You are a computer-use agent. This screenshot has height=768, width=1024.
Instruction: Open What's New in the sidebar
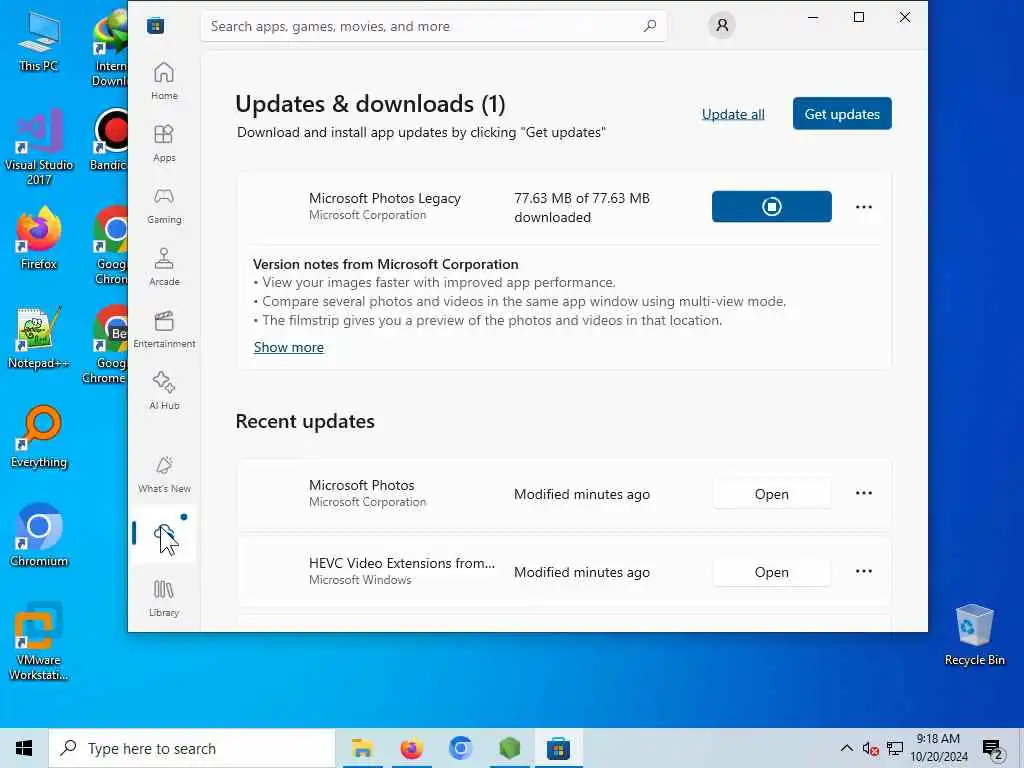[164, 474]
